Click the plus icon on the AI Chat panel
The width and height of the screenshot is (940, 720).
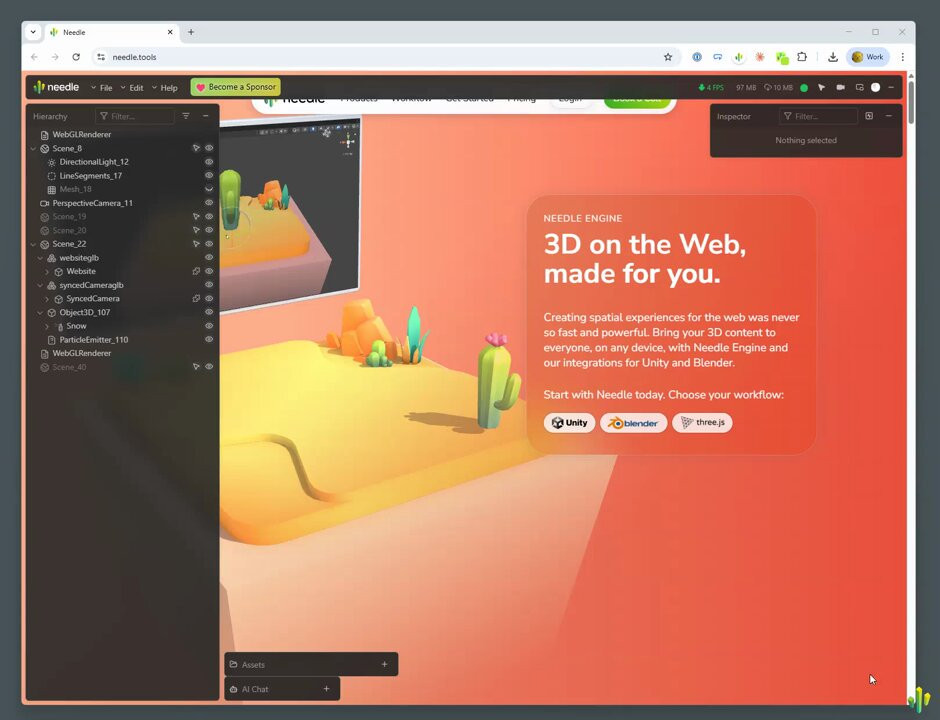[x=326, y=689]
